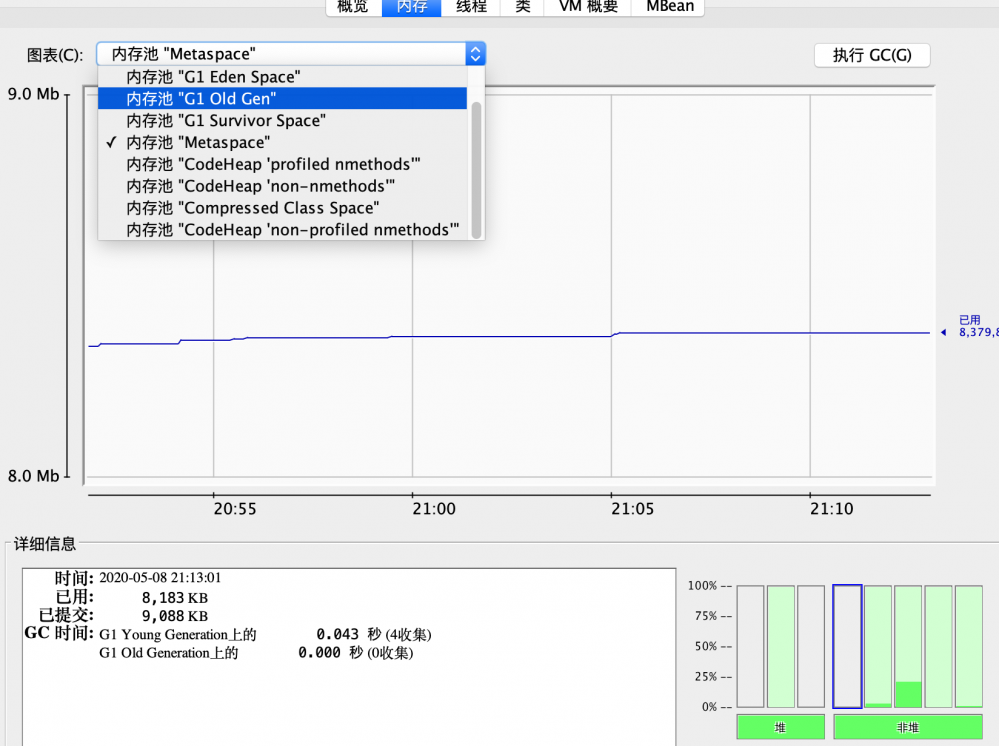
Task: Click the 8.0 Mb axis label
Action: [x=33, y=476]
